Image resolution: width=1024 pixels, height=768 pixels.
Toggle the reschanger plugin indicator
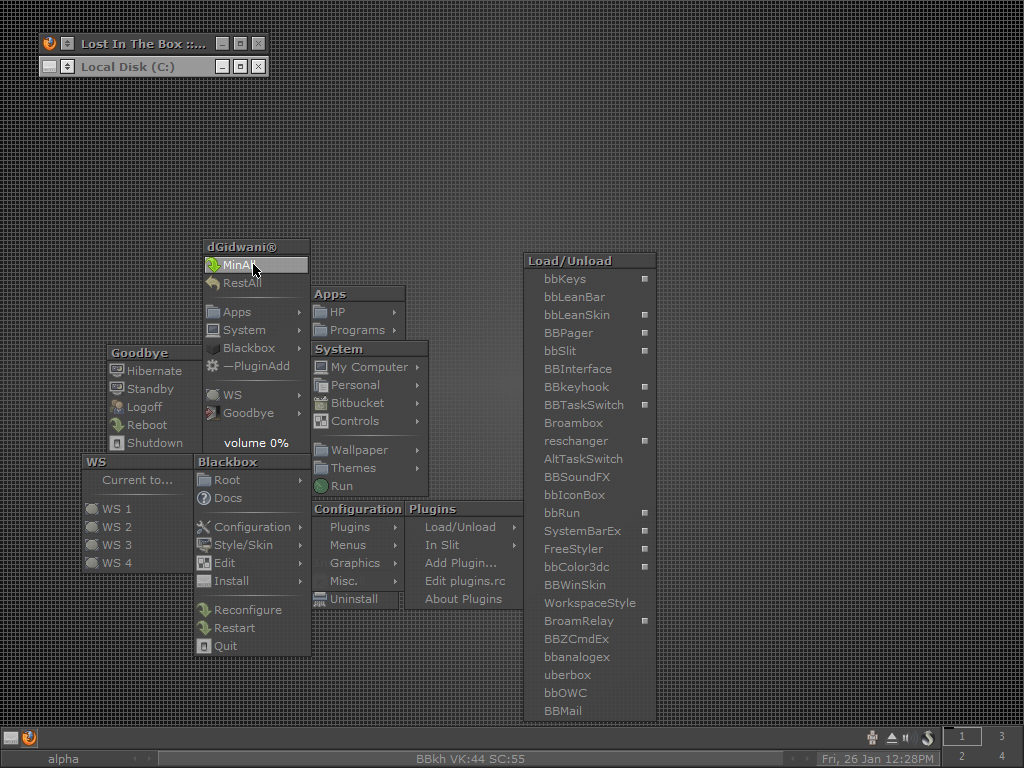(x=645, y=441)
